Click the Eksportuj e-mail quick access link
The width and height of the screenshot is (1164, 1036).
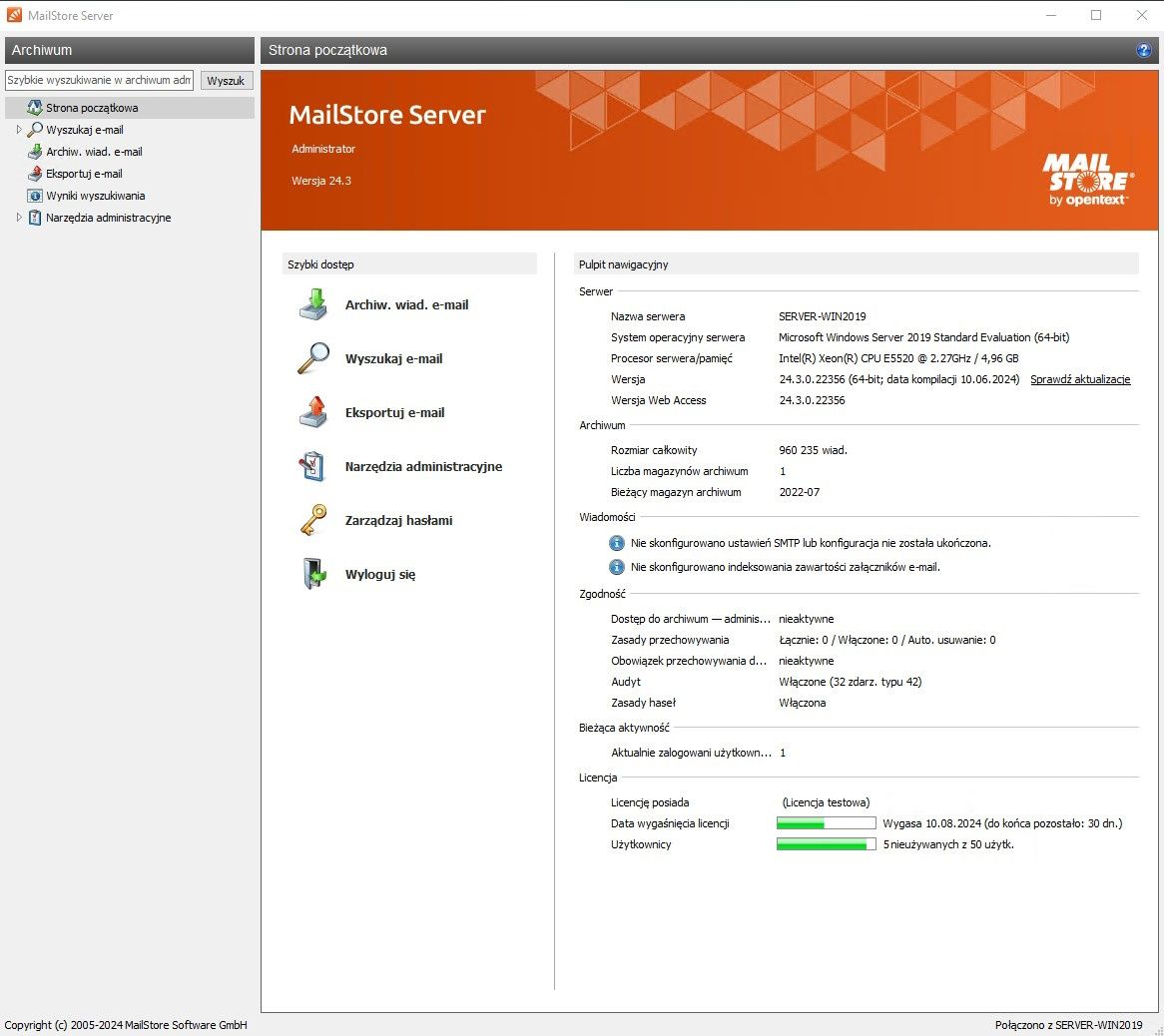(395, 412)
